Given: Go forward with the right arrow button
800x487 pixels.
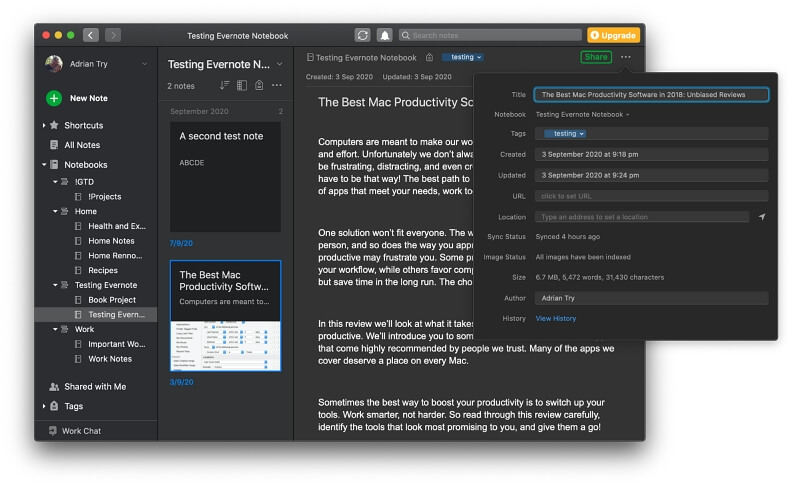Looking at the screenshot, I should click(x=113, y=35).
